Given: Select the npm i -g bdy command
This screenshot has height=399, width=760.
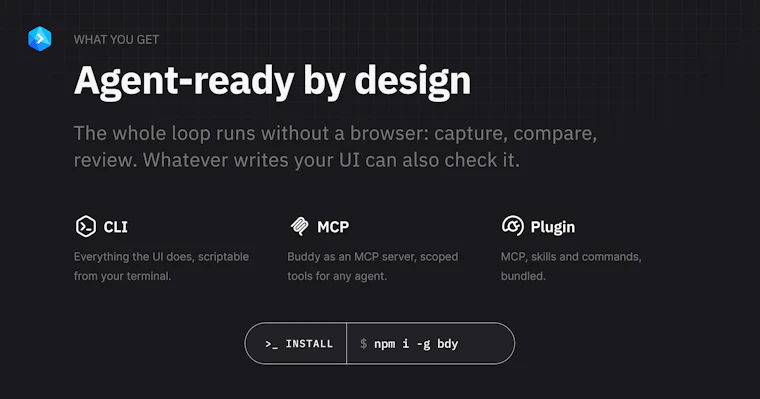Looking at the screenshot, I should (x=416, y=344).
